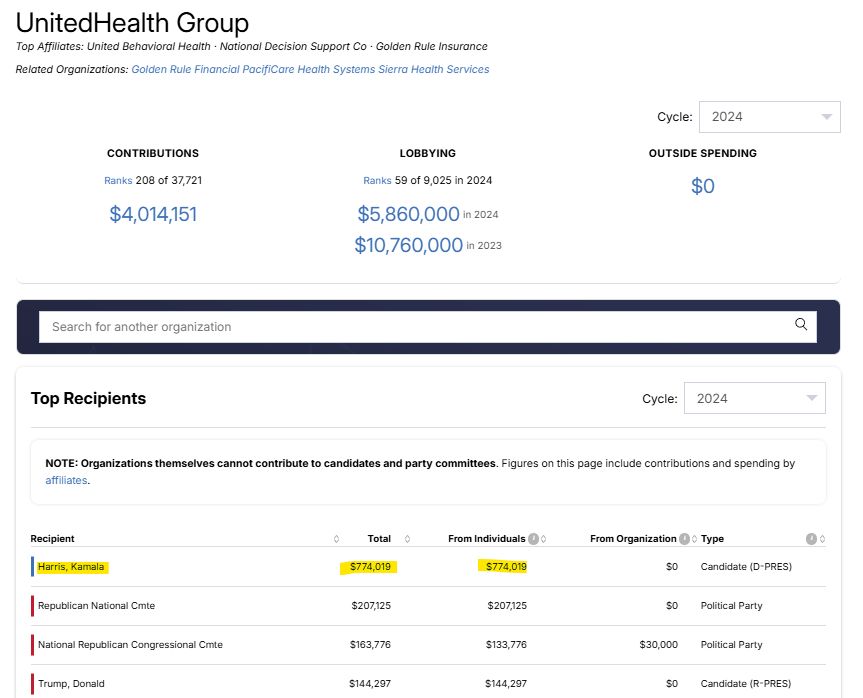Click NRCC From Individuals $133,776
This screenshot has width=863, height=698.
pyautogui.click(x=506, y=645)
